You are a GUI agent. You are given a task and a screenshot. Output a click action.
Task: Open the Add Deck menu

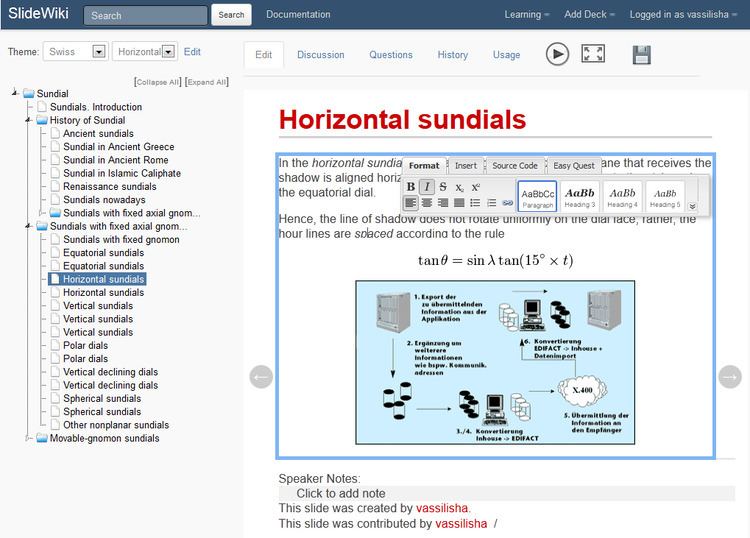click(589, 14)
